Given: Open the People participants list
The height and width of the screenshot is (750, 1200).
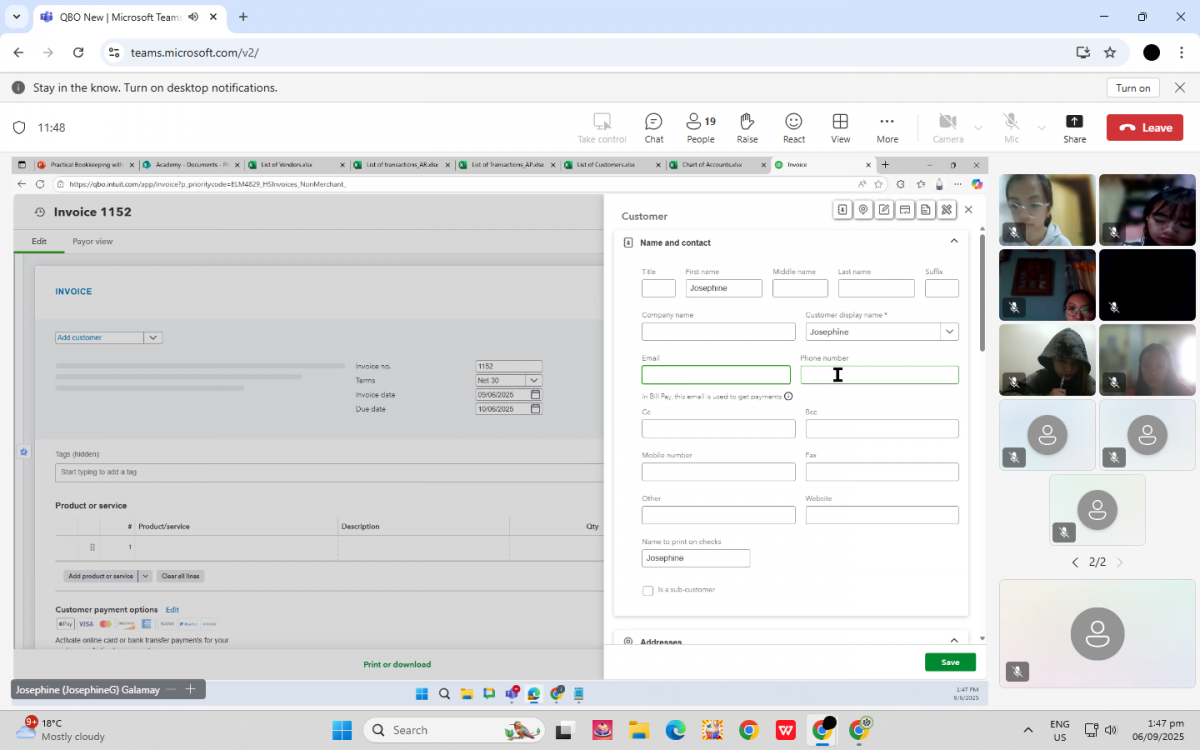Looking at the screenshot, I should point(700,128).
